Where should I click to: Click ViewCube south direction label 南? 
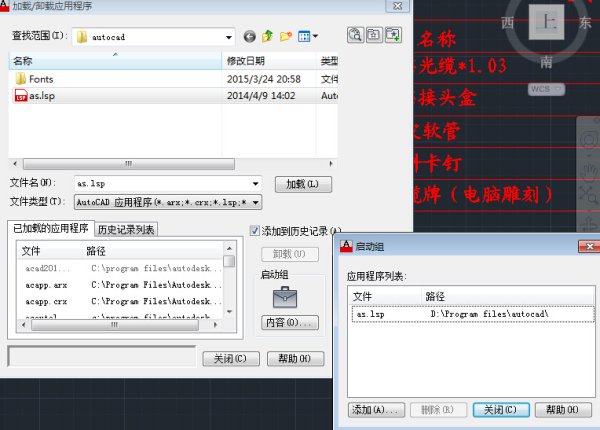[x=546, y=61]
